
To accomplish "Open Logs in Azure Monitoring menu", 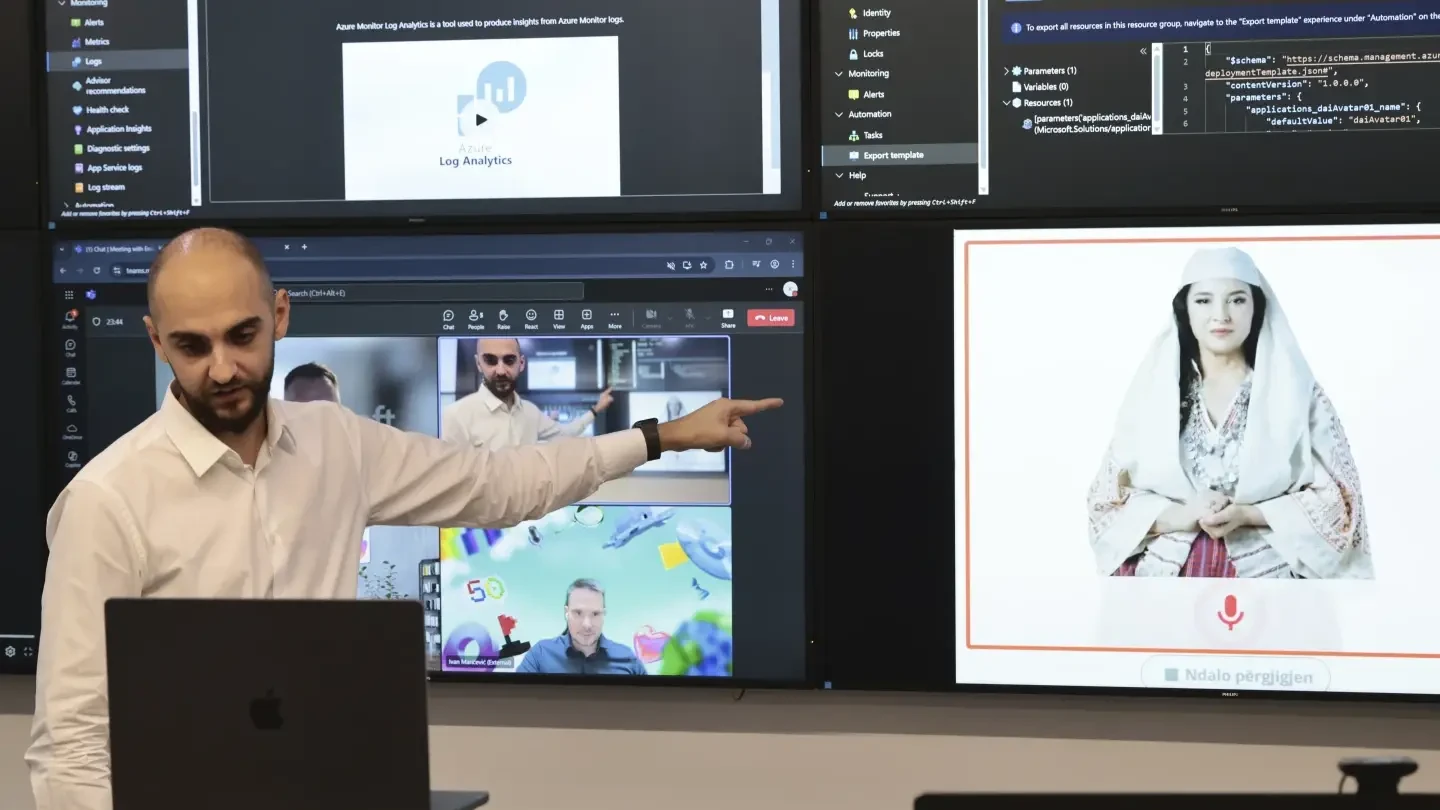I will 118,61.
